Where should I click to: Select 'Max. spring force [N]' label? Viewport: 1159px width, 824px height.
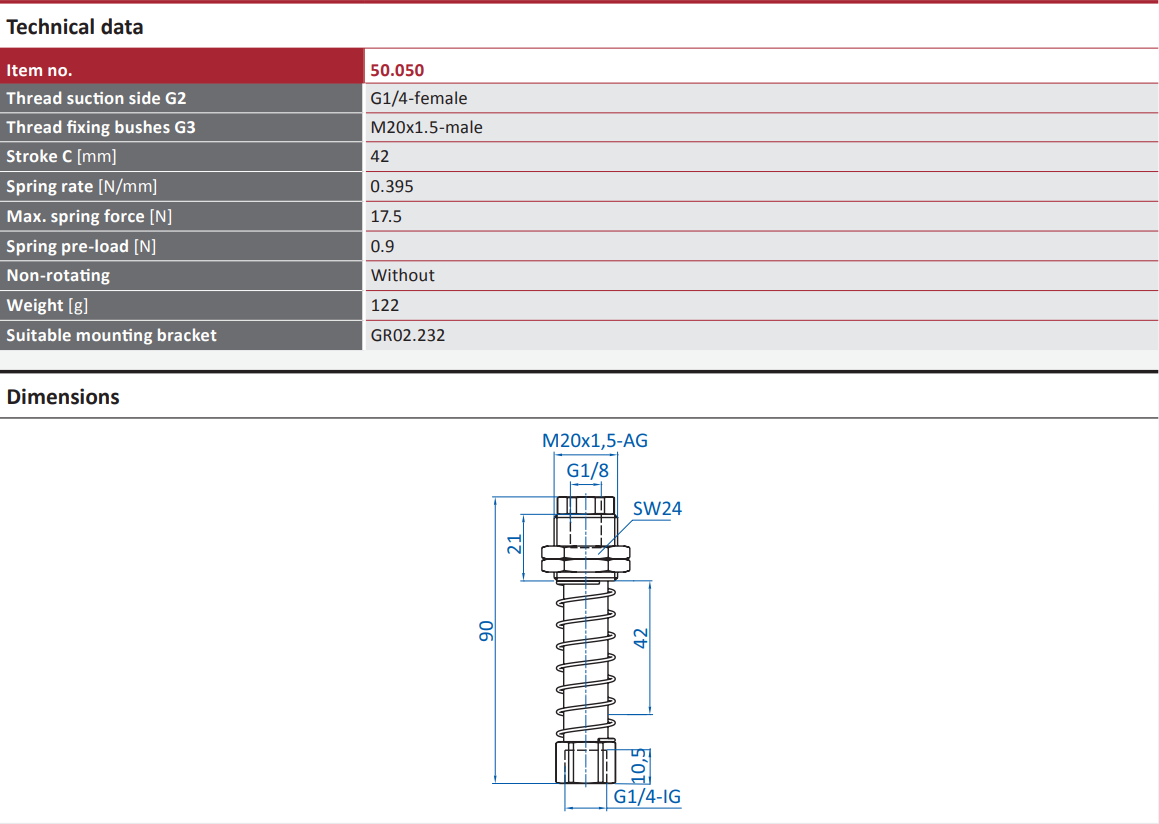(89, 217)
